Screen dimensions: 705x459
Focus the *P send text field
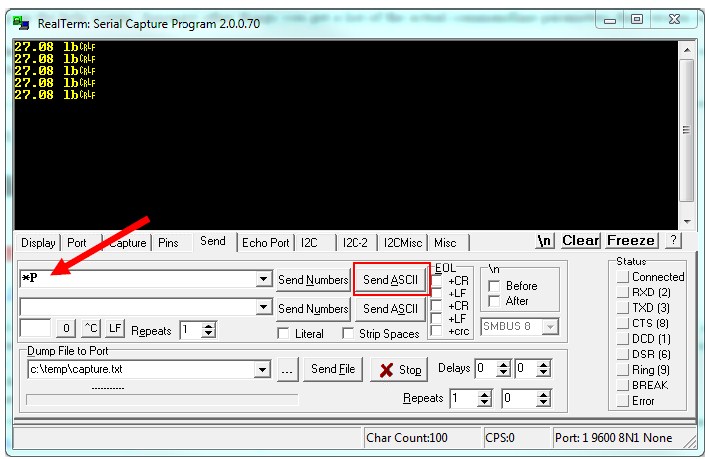point(139,279)
